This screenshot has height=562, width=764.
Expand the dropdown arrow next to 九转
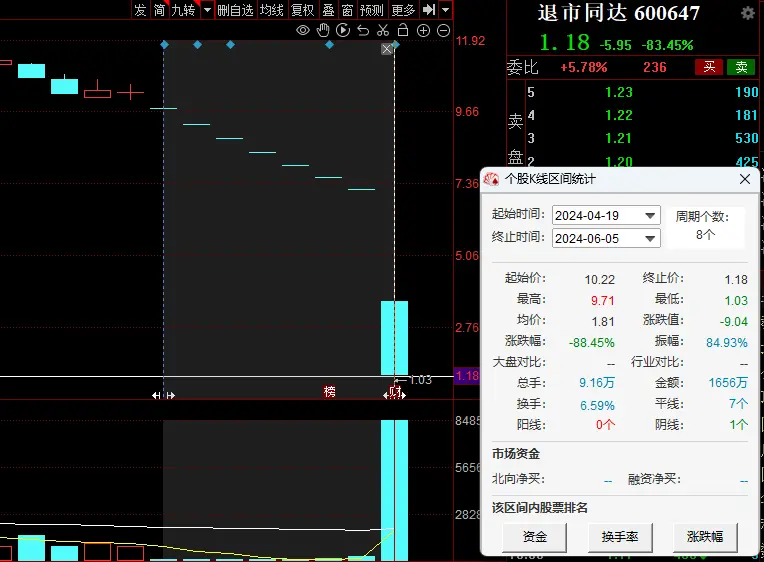tap(207, 10)
